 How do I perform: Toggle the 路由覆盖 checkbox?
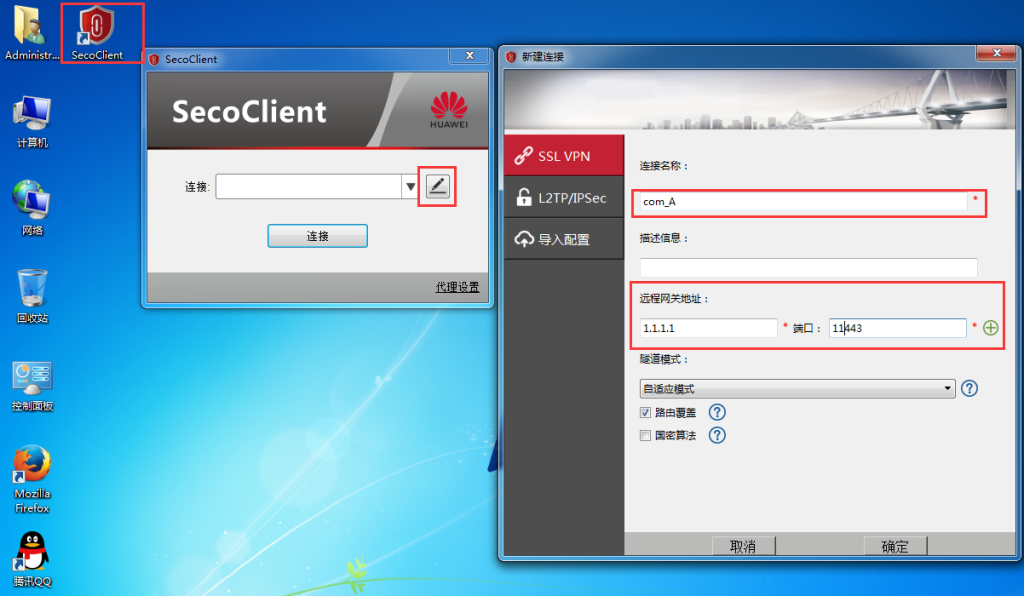click(x=645, y=413)
